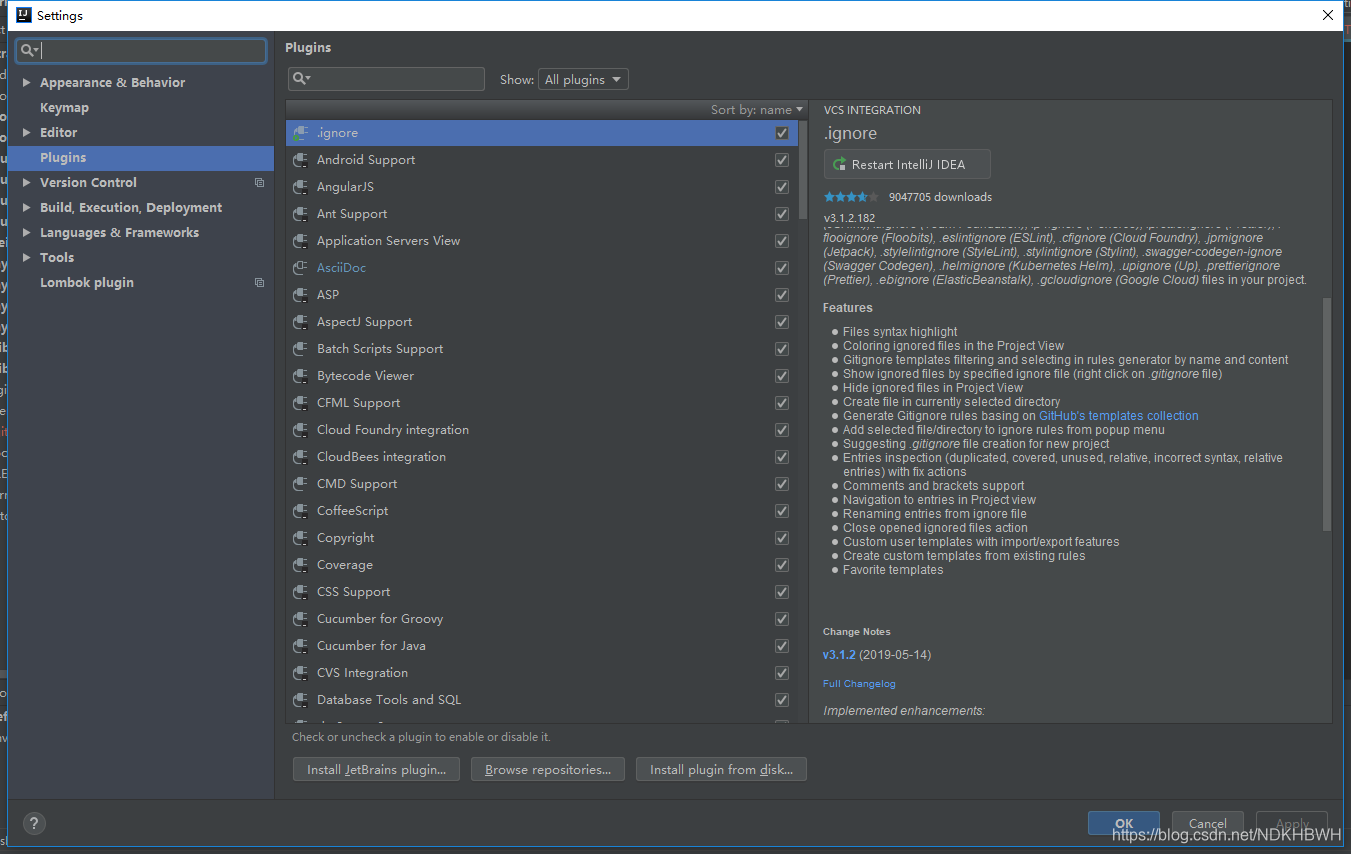Click the Cloud Foundry integration plugin icon
Screen dimensions: 1351x854
click(299, 430)
